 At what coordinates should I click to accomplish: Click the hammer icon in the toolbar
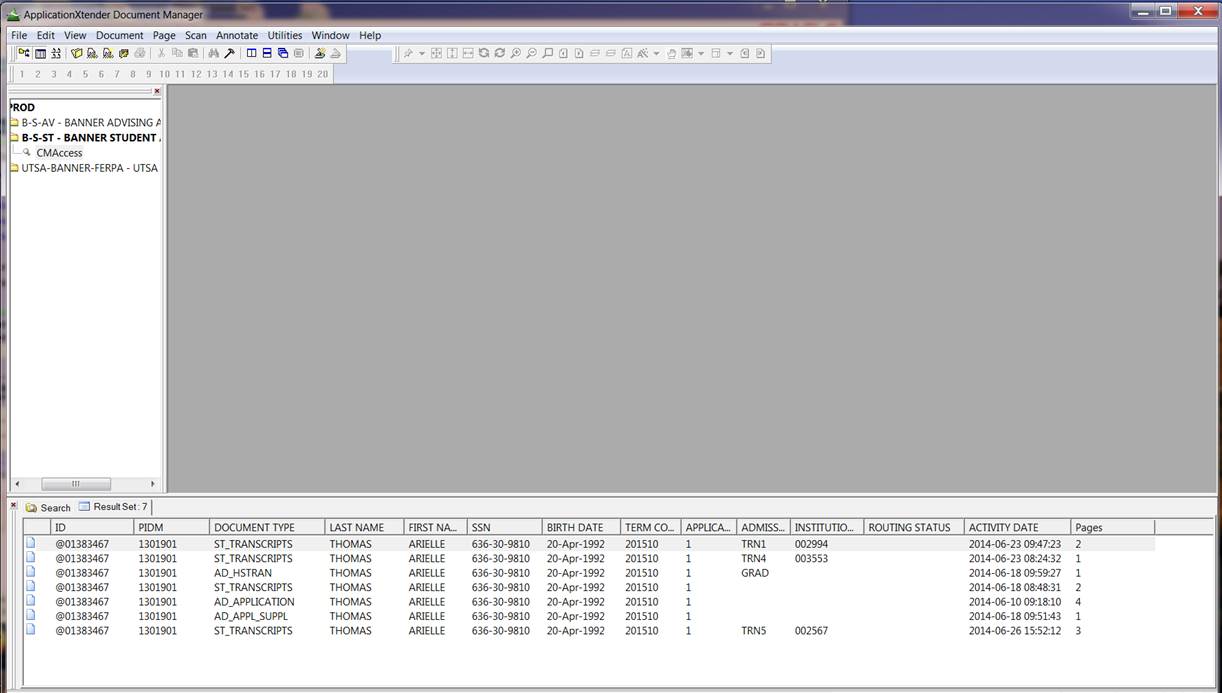pyautogui.click(x=229, y=53)
